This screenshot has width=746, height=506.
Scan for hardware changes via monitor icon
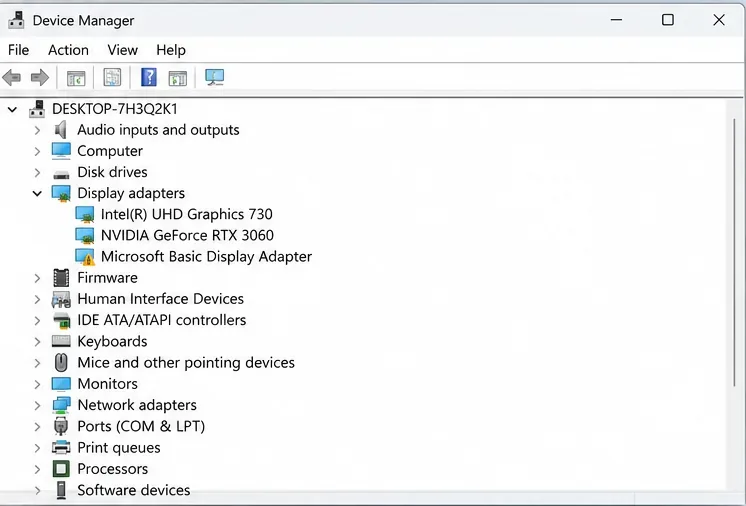215,77
